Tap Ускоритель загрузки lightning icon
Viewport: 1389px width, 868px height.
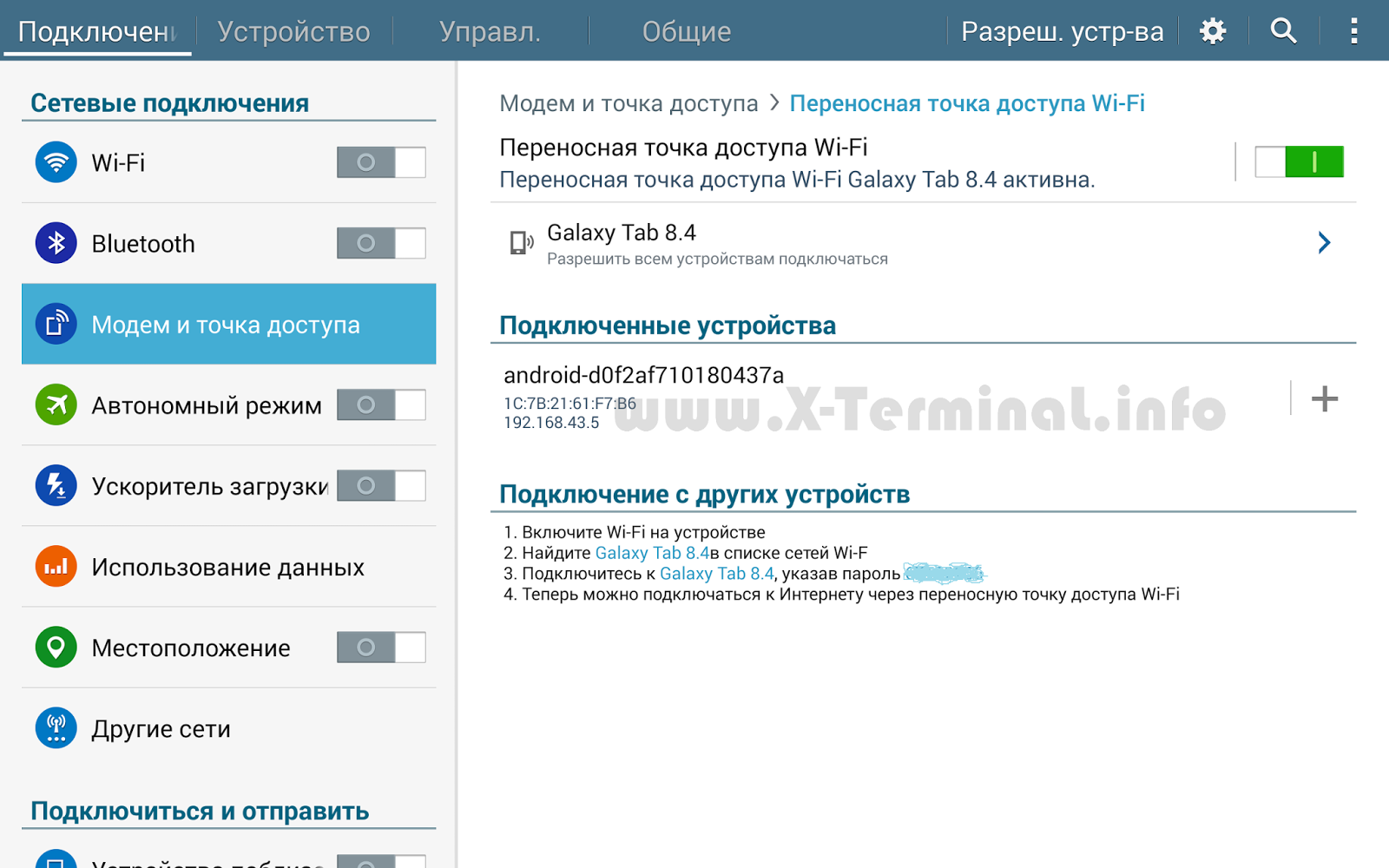click(x=56, y=485)
